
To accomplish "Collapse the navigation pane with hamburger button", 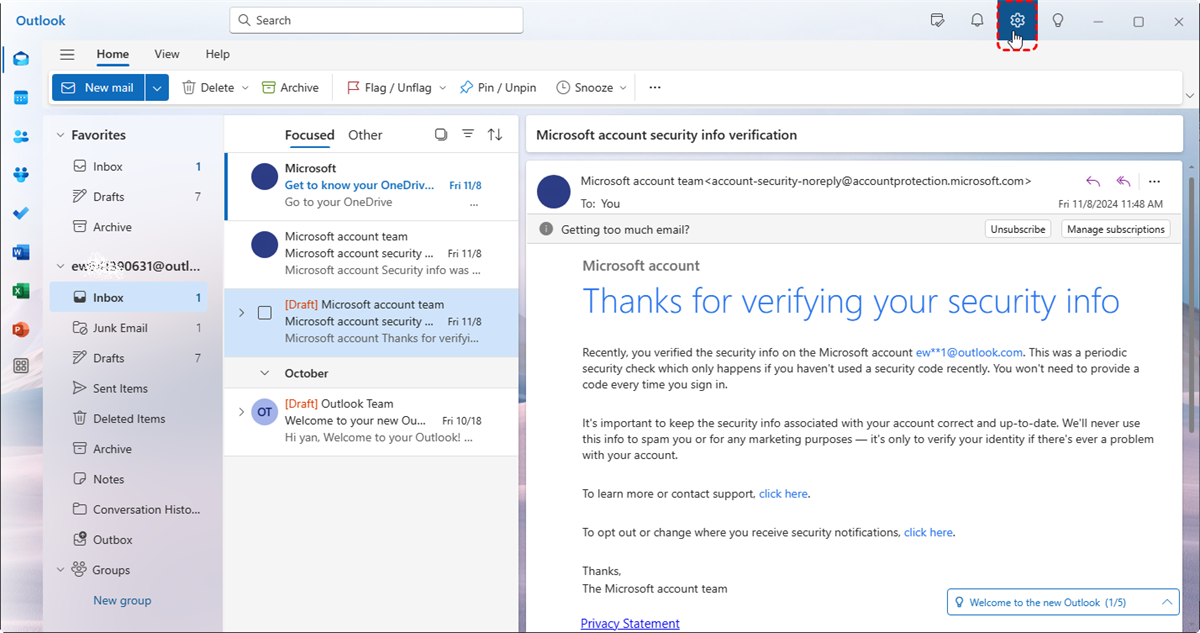I will coord(67,55).
